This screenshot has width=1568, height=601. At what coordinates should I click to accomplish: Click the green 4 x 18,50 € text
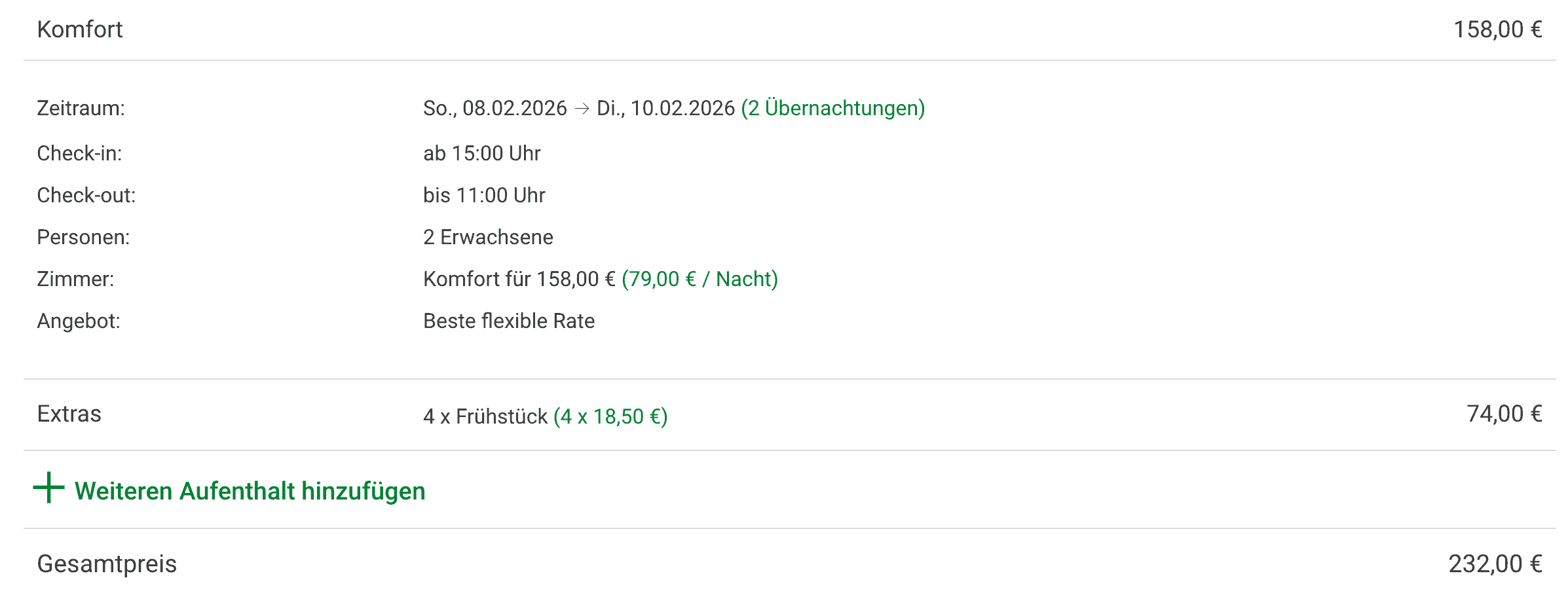610,416
